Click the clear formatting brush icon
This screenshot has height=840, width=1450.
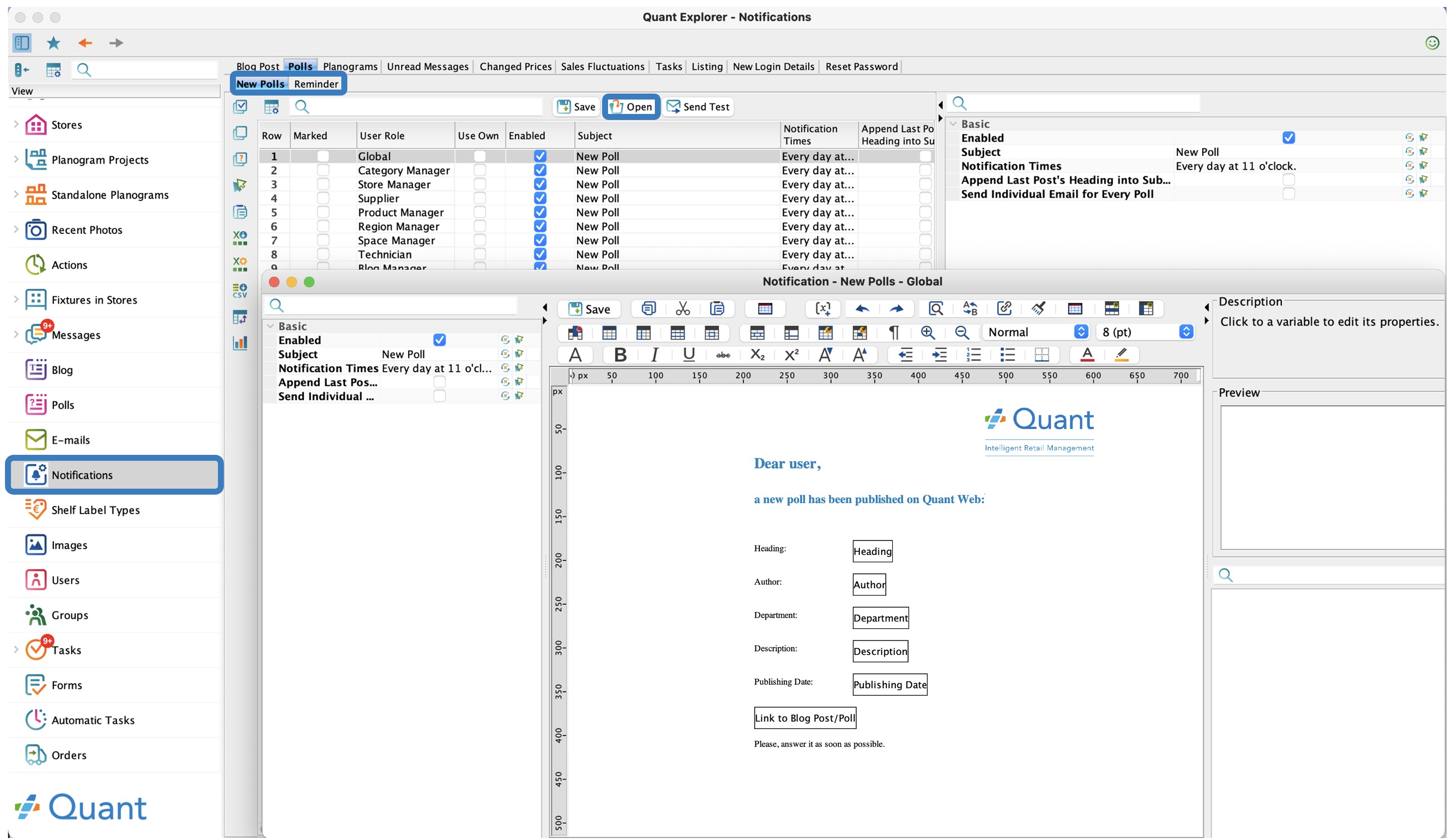click(x=1038, y=309)
